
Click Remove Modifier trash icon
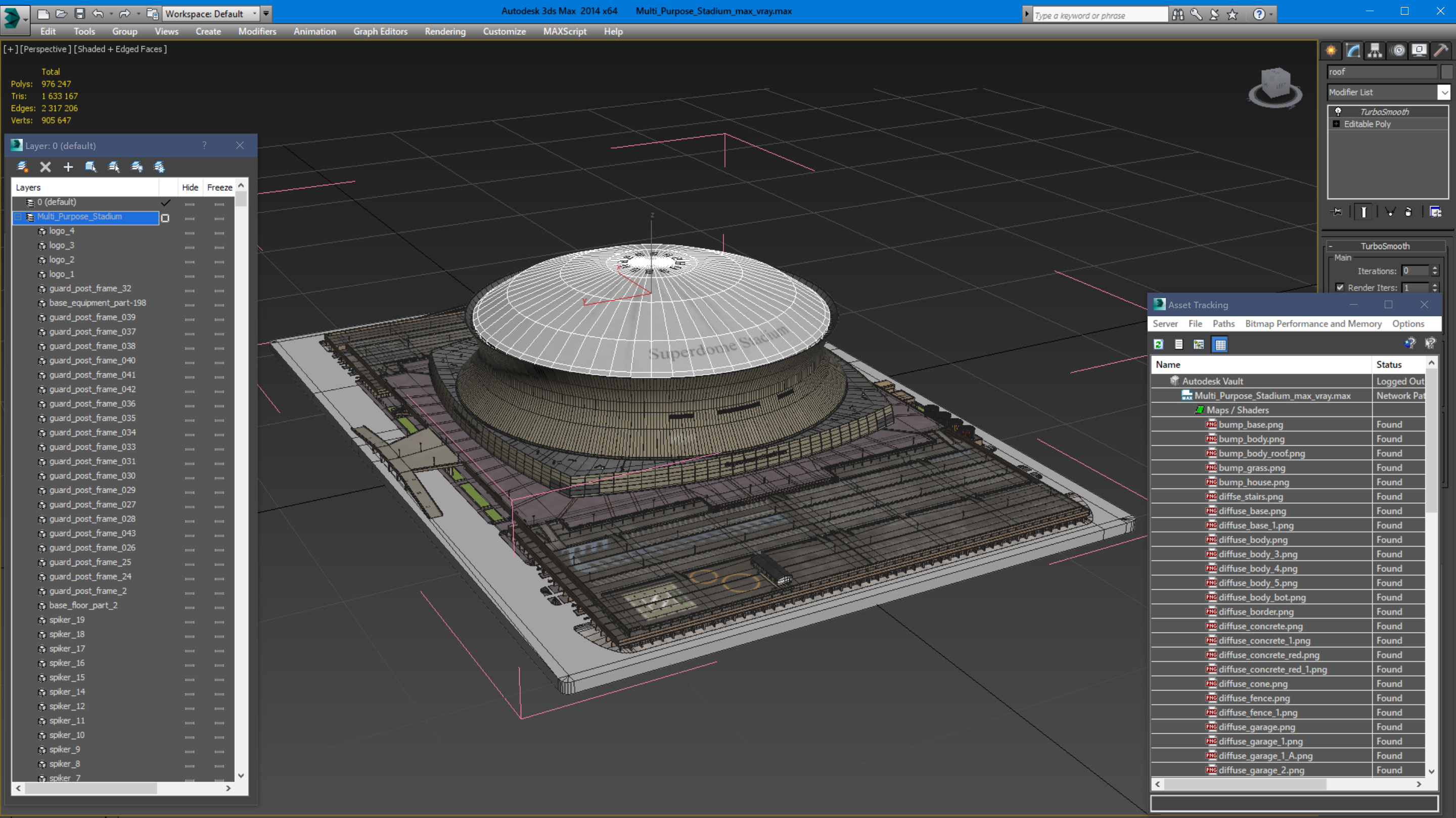pos(1408,212)
